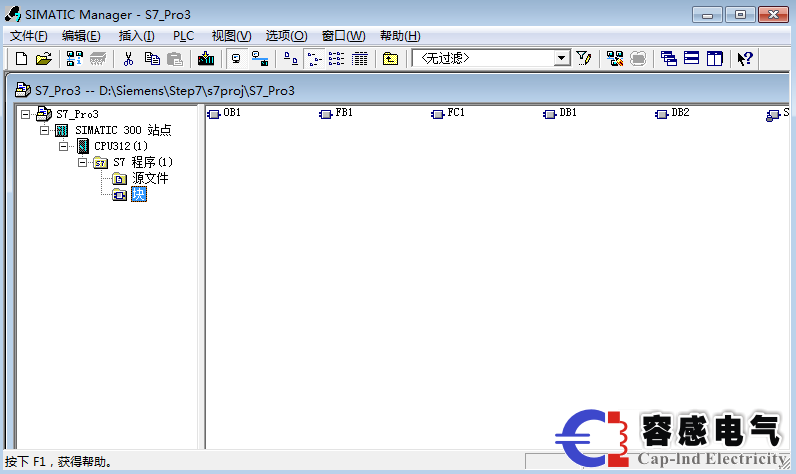
Task: Click the Cascade windows icon
Action: [669, 59]
